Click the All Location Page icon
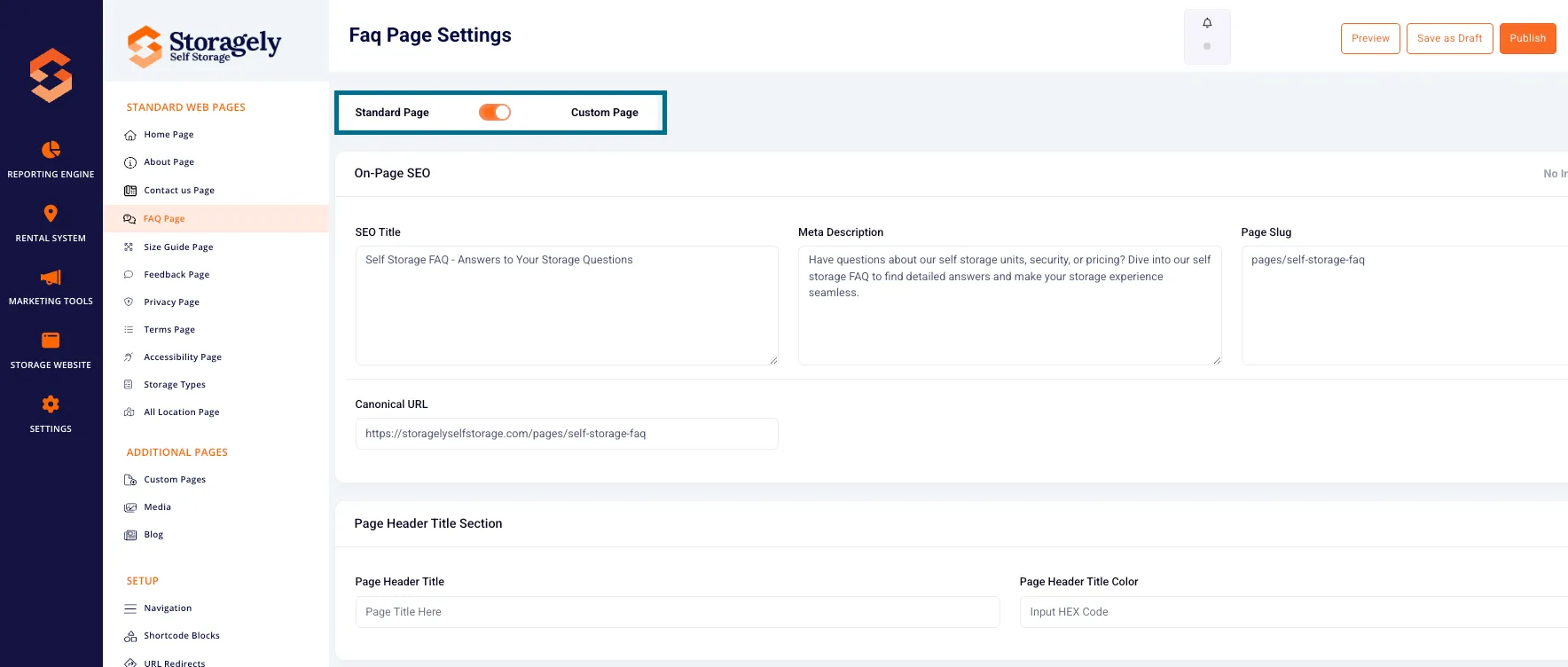The image size is (1568, 667). tap(129, 412)
